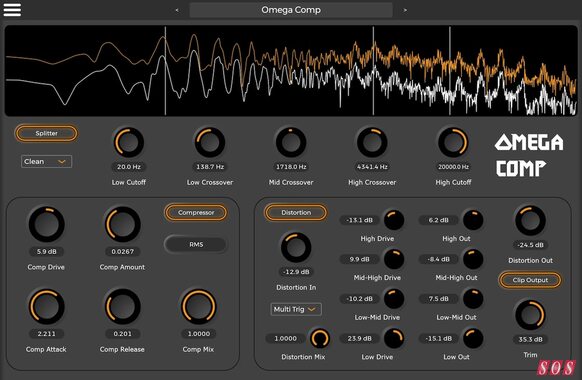Select the Low Out -15.1 dB value
The width and height of the screenshot is (582, 380).
tap(438, 338)
